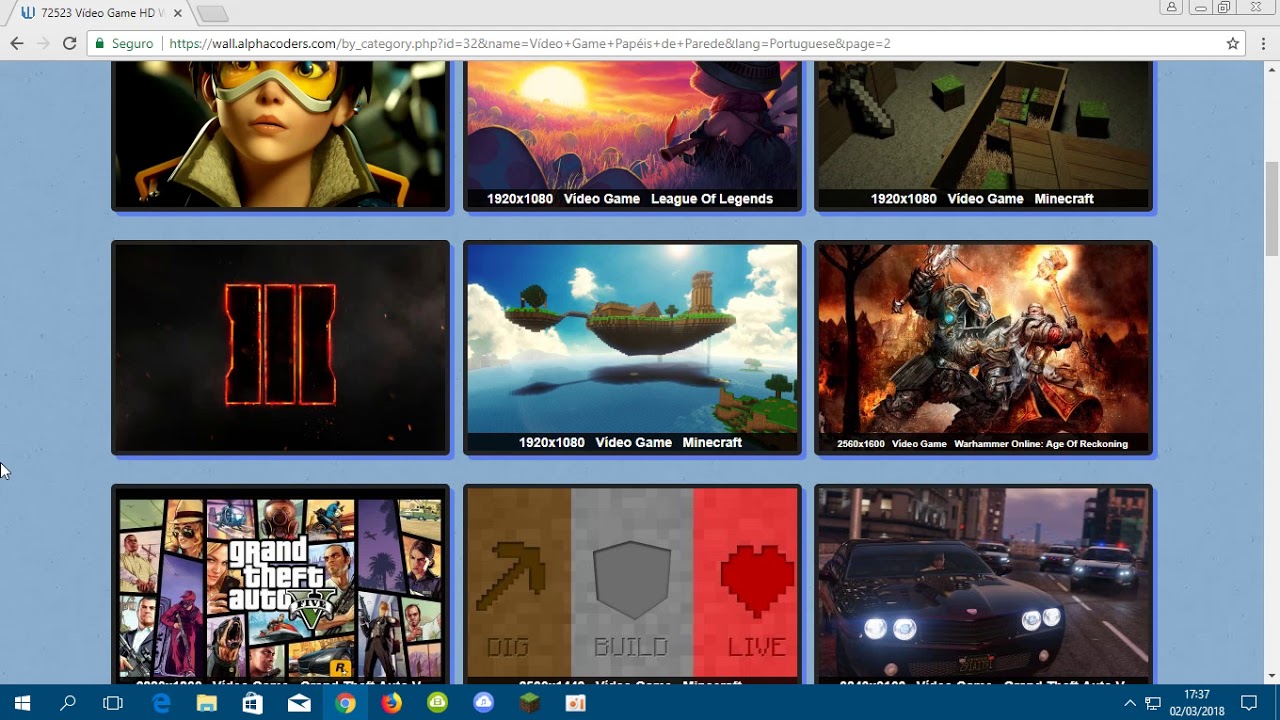Click Video Game link in Warhammer caption
Screen dimensions: 1280x720
(x=919, y=444)
